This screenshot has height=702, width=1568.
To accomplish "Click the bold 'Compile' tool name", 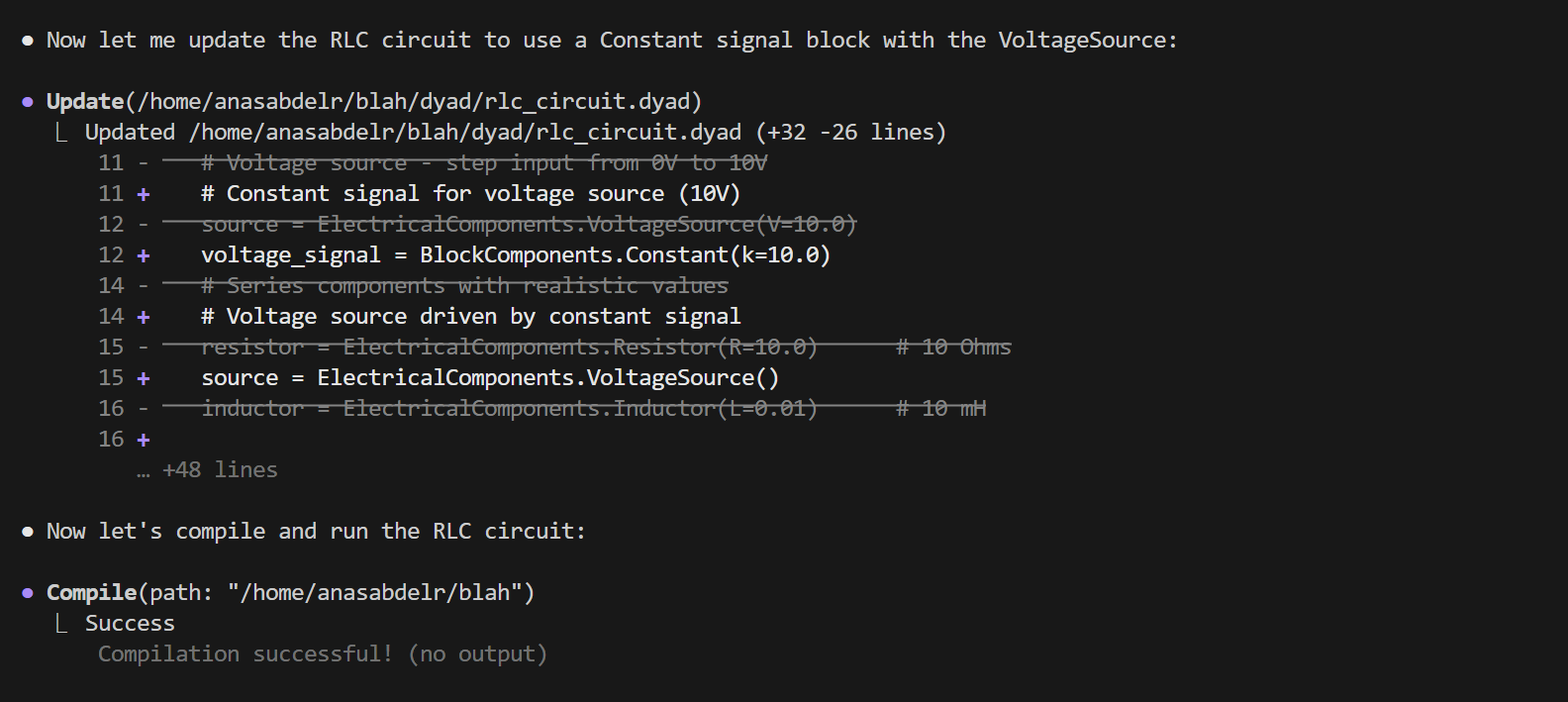I will 91,593.
